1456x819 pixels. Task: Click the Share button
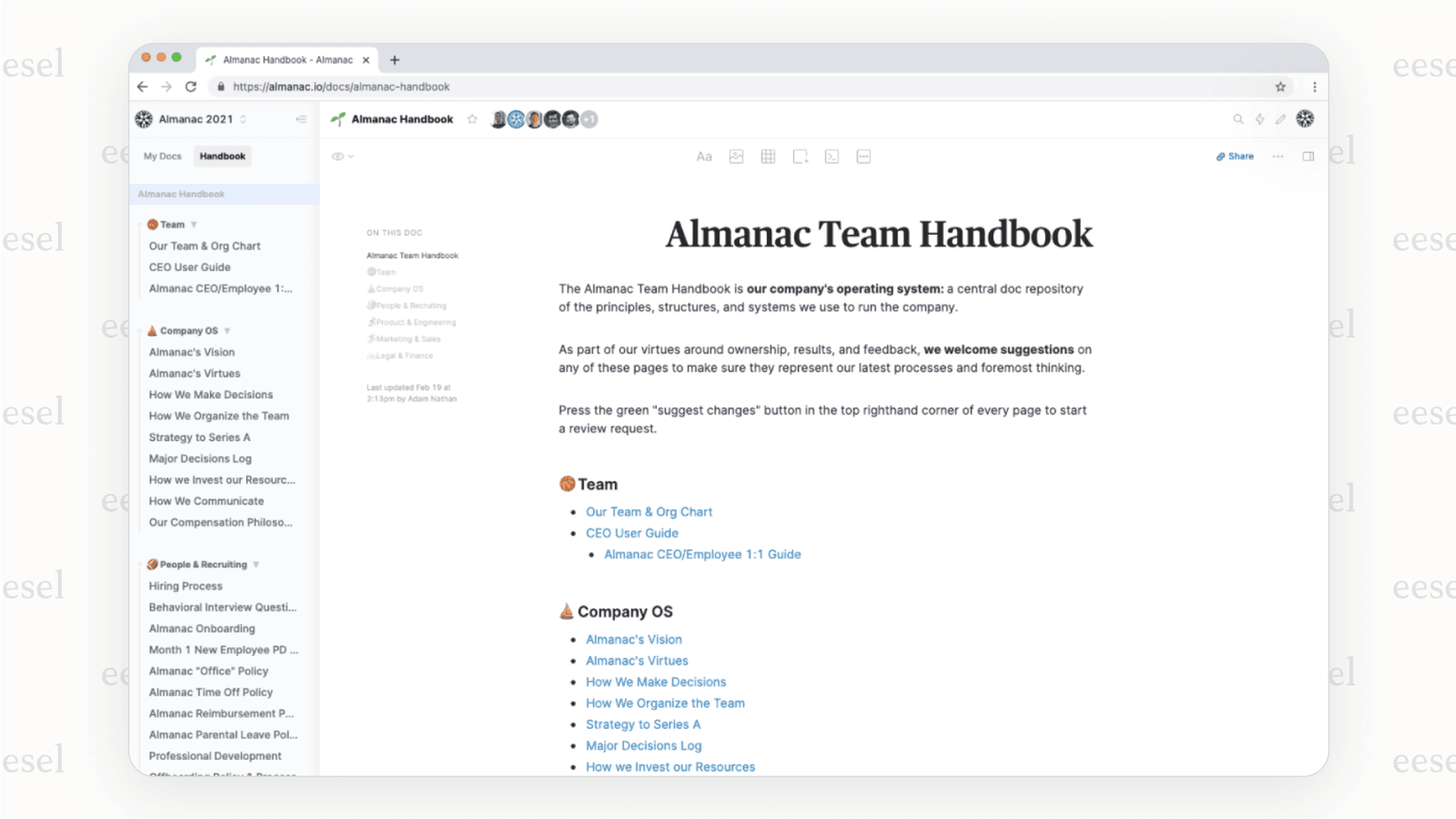[1234, 156]
